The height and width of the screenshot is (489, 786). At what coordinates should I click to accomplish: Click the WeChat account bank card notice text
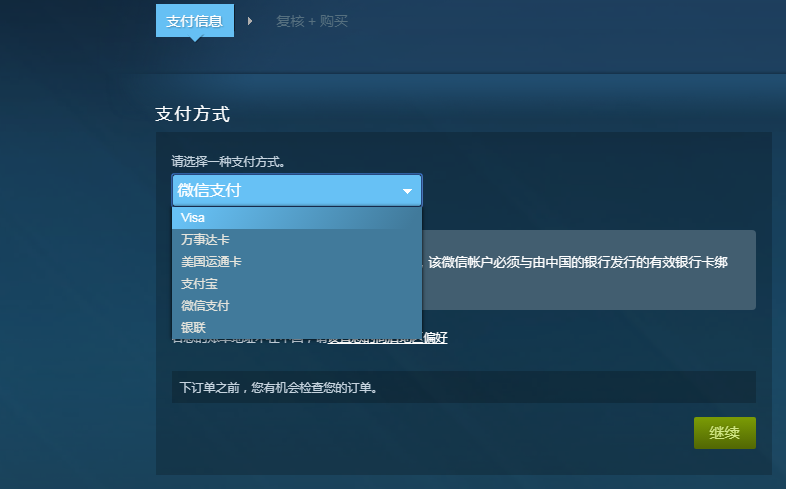click(x=577, y=263)
